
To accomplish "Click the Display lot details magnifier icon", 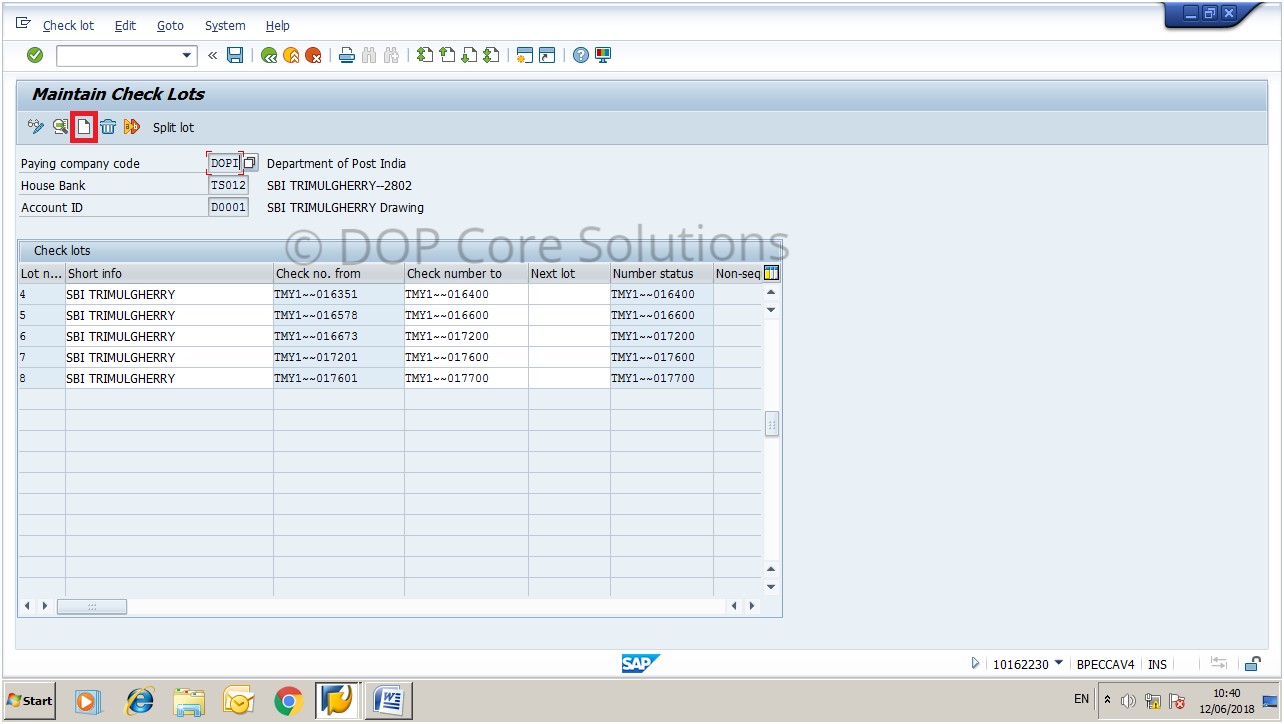I will [x=61, y=126].
